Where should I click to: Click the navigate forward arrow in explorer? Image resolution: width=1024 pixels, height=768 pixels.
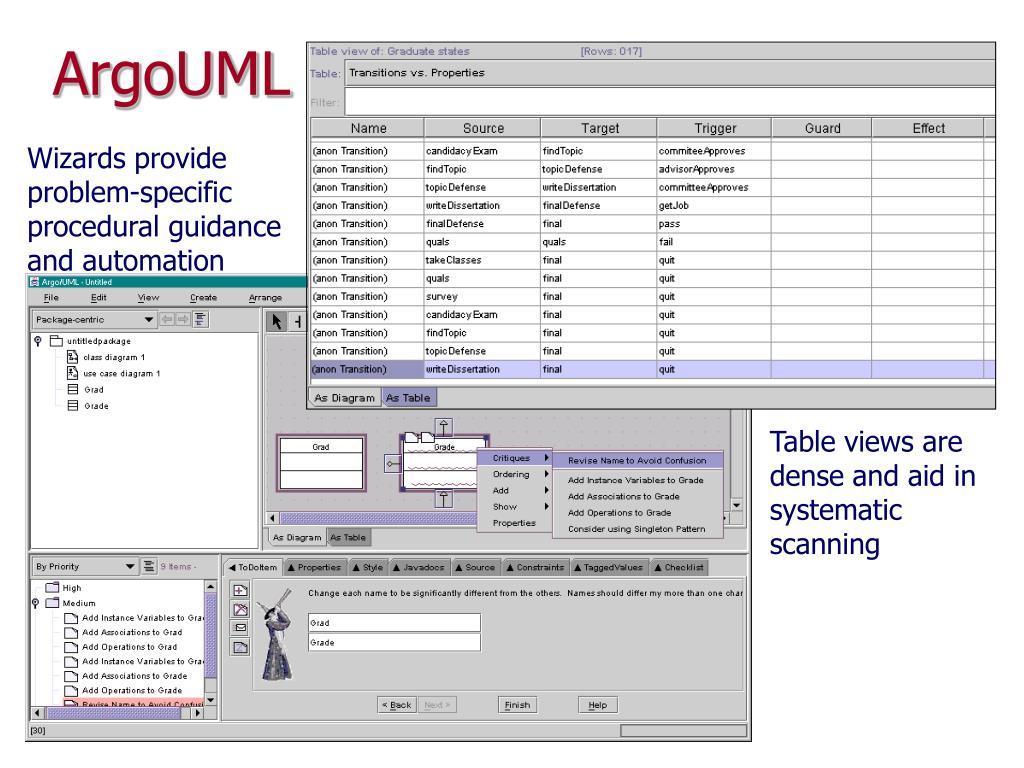click(183, 319)
